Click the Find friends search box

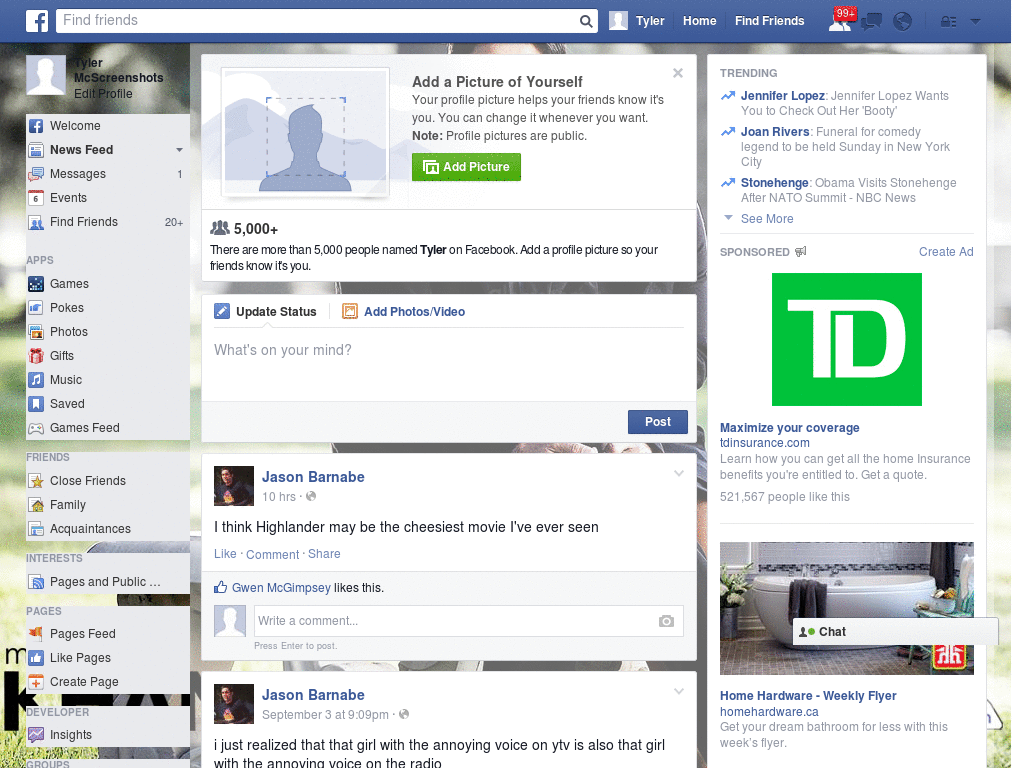[317, 21]
